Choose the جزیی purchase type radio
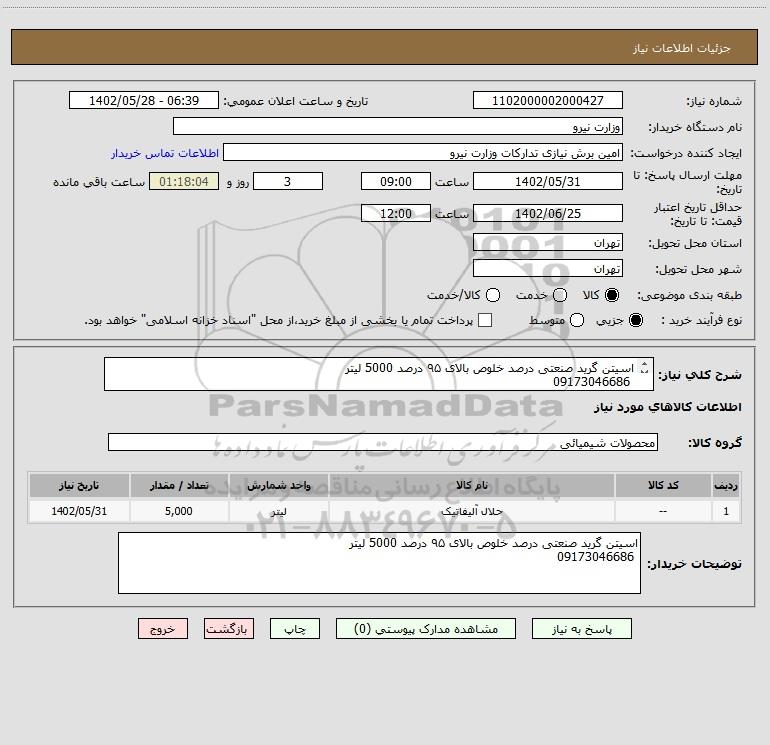Viewport: 770px width, 745px height. coord(636,320)
